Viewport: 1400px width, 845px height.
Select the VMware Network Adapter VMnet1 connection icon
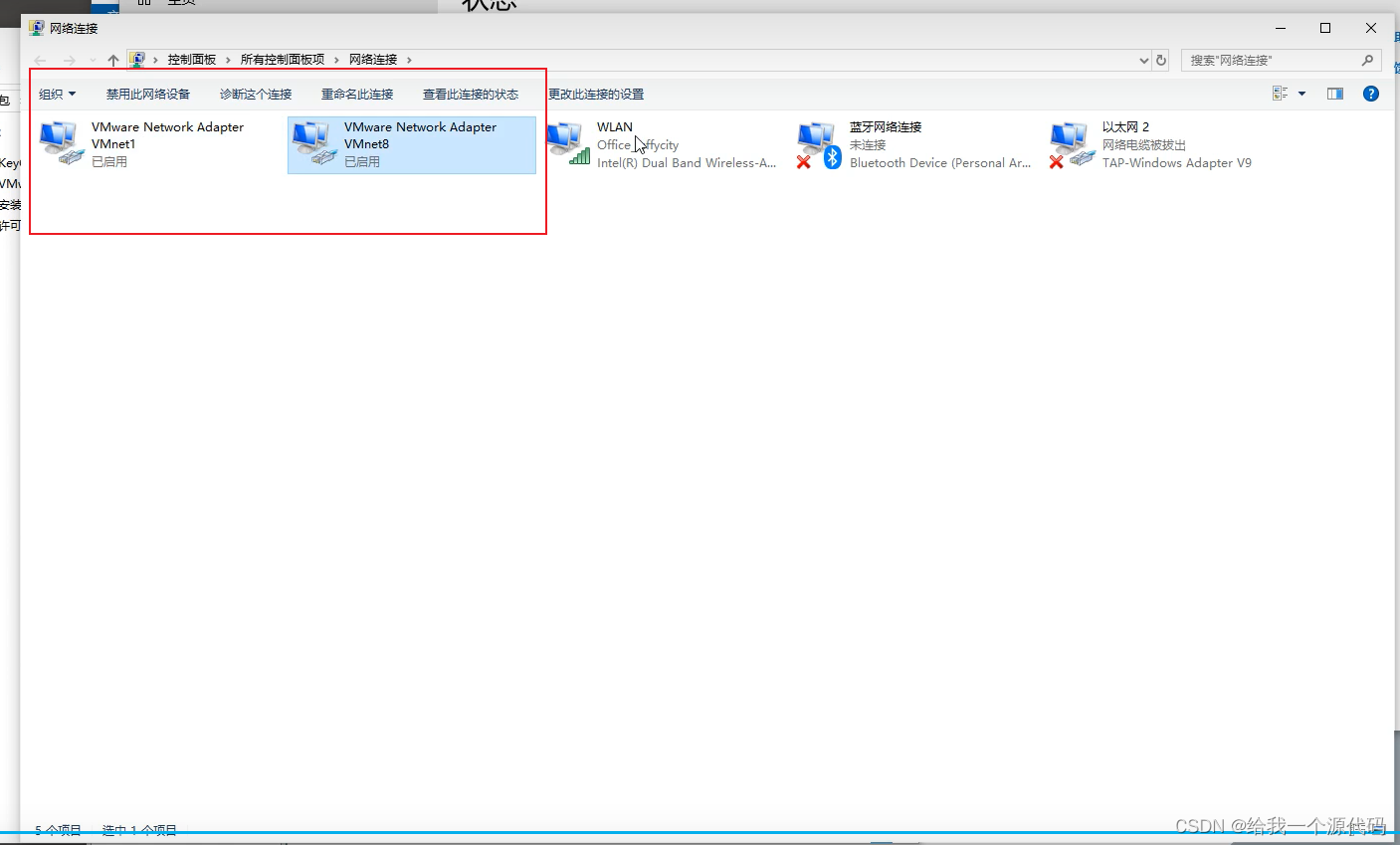[60, 141]
